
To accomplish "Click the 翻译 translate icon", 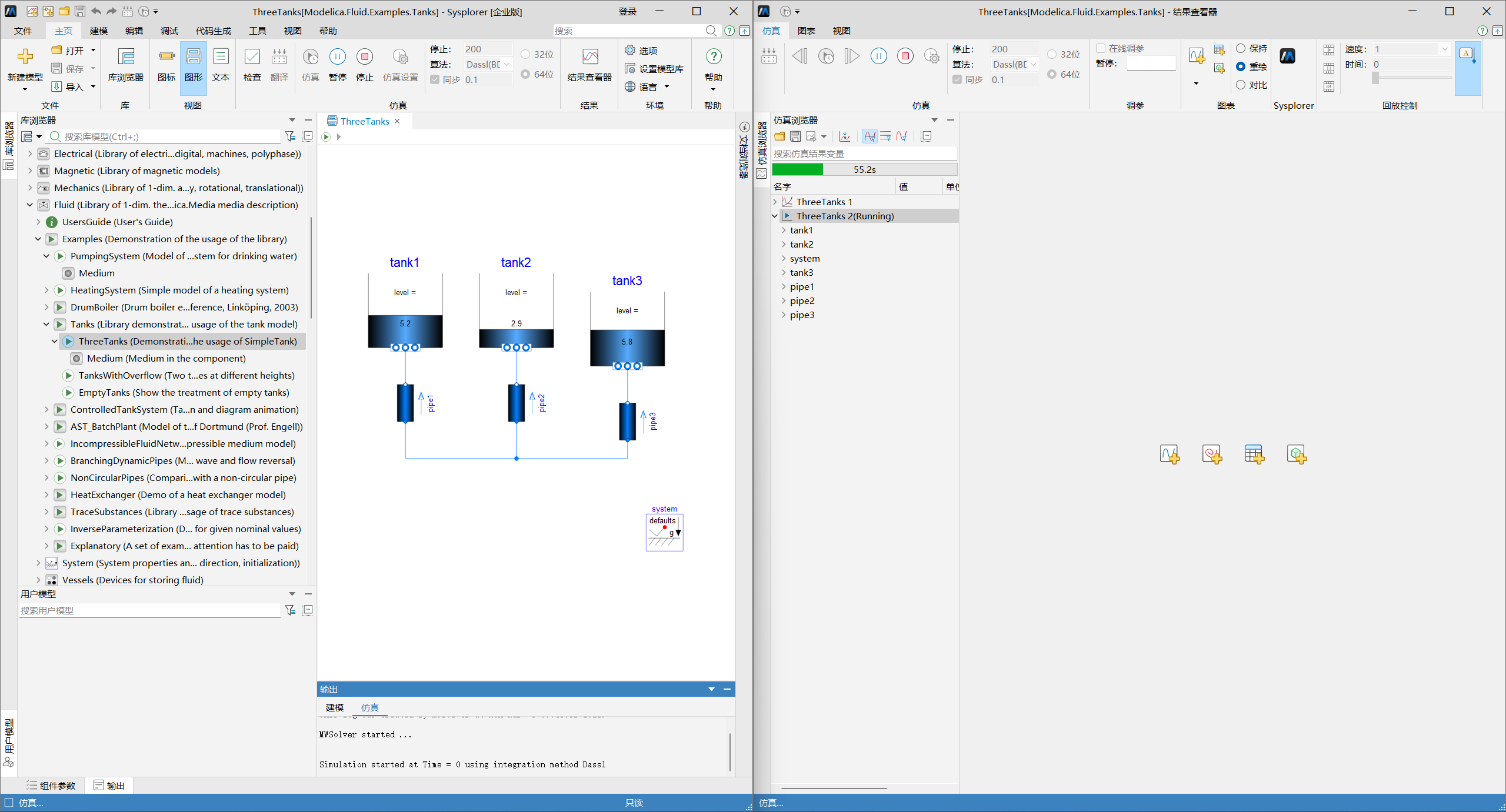I will coord(279,57).
